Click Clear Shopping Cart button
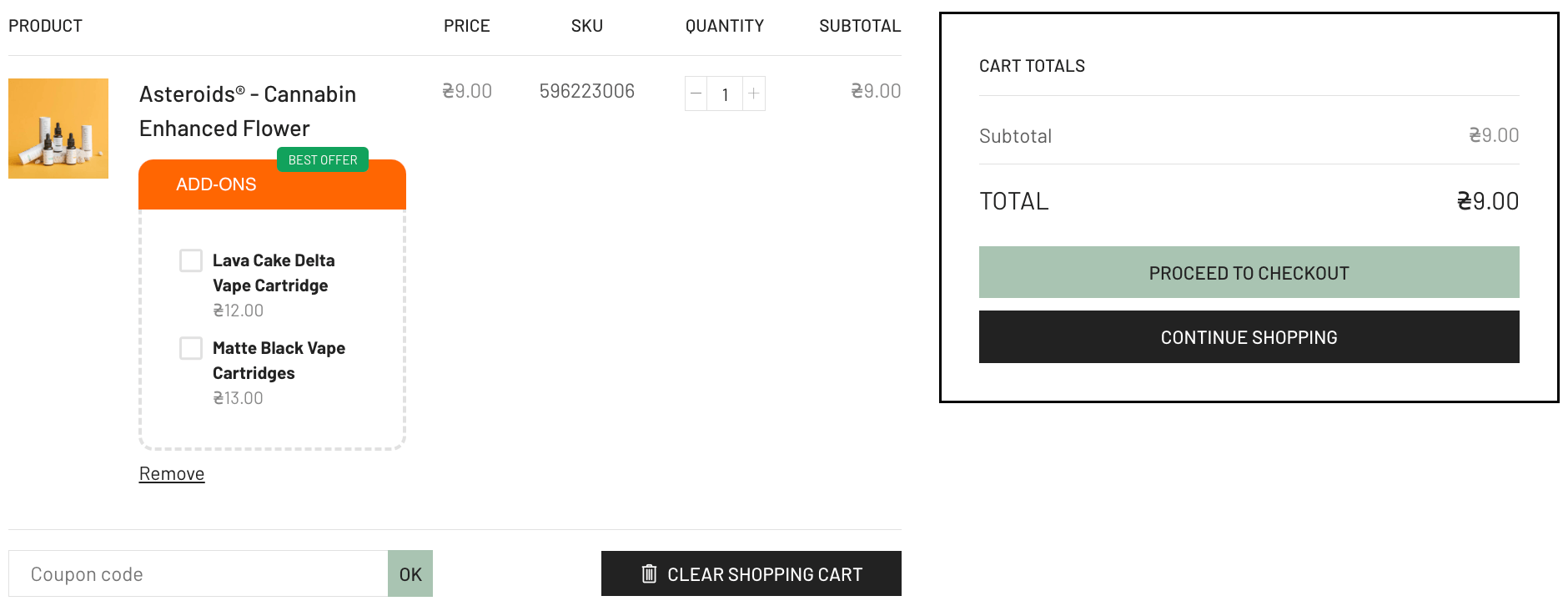The width and height of the screenshot is (1568, 606). (x=751, y=574)
